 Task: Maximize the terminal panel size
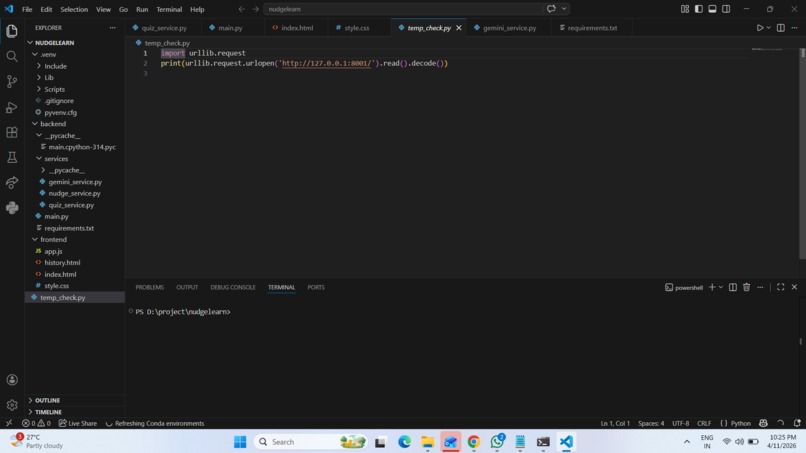pyautogui.click(x=780, y=287)
